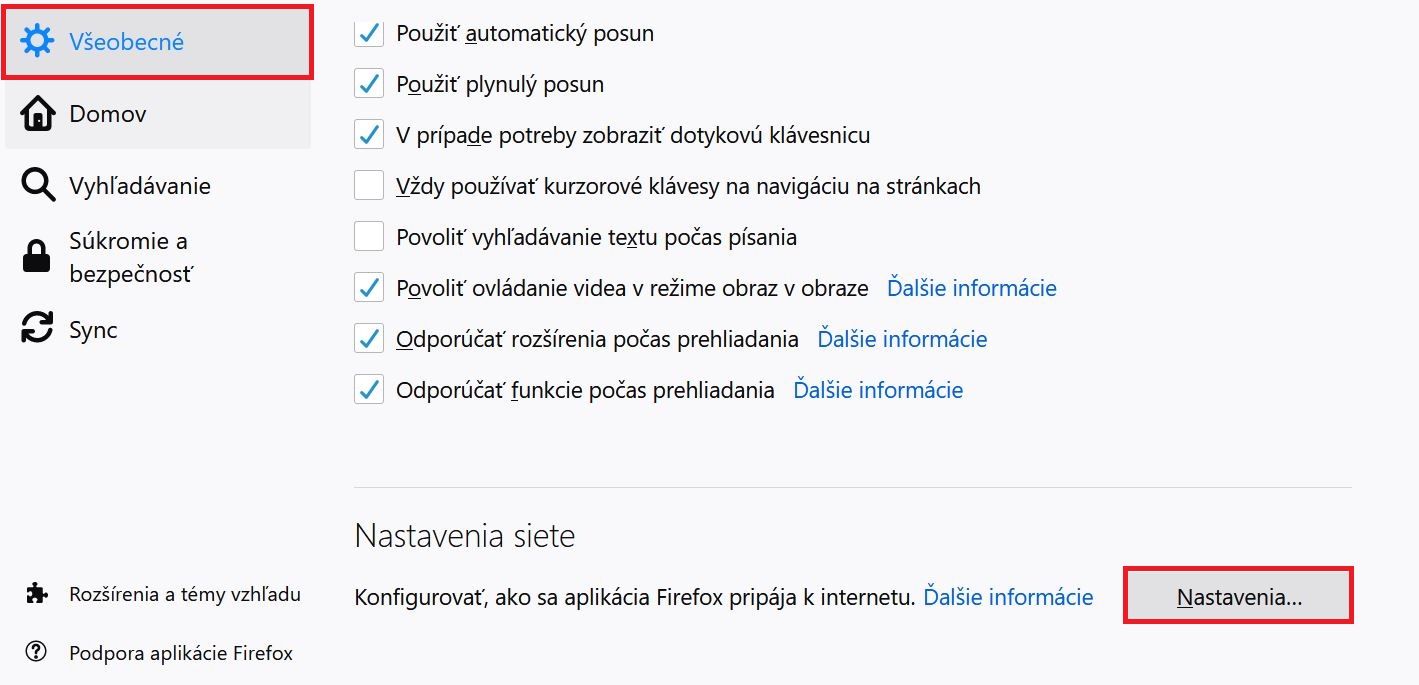Click the puzzle piece extensions icon

pos(37,594)
